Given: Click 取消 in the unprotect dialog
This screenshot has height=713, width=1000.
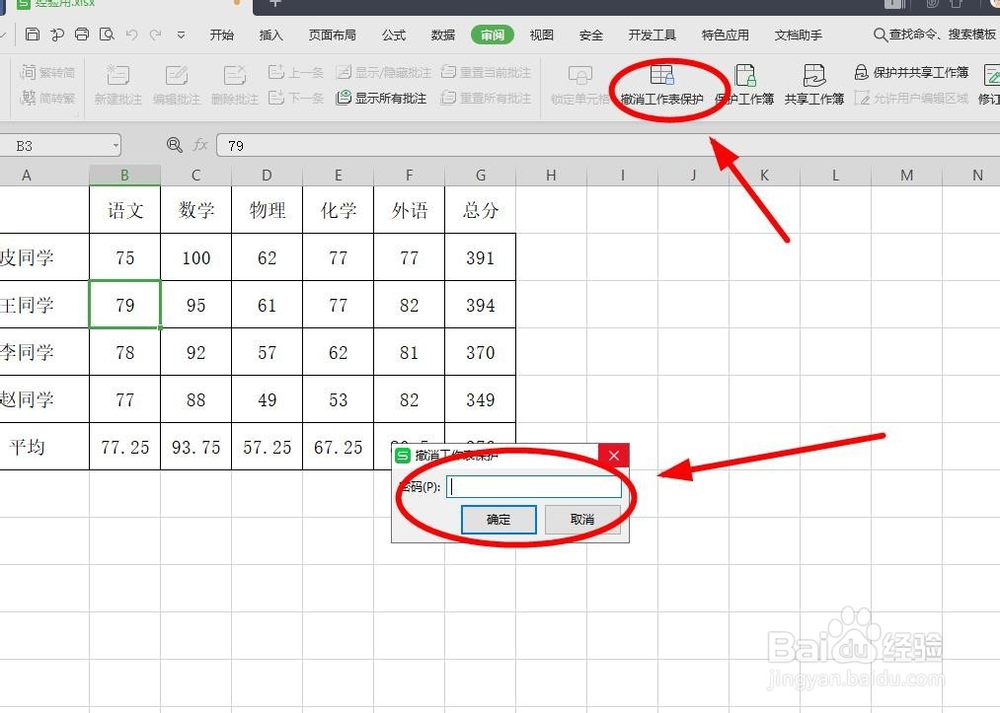Looking at the screenshot, I should coord(582,520).
